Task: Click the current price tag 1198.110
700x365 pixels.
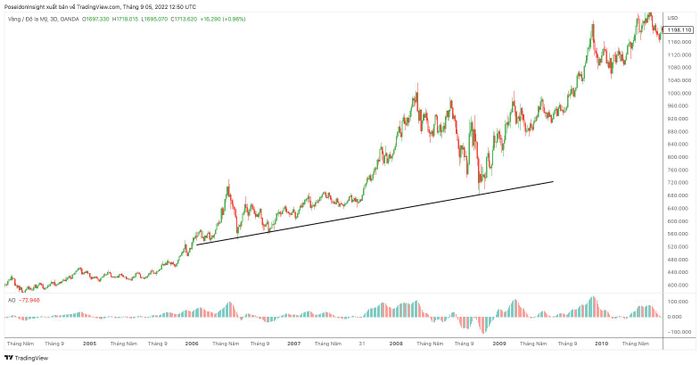Action: coord(679,29)
